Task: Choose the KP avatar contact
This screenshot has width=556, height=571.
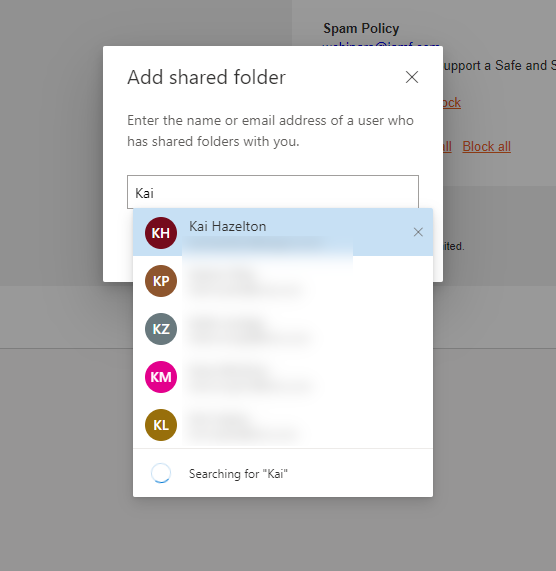Action: point(161,281)
